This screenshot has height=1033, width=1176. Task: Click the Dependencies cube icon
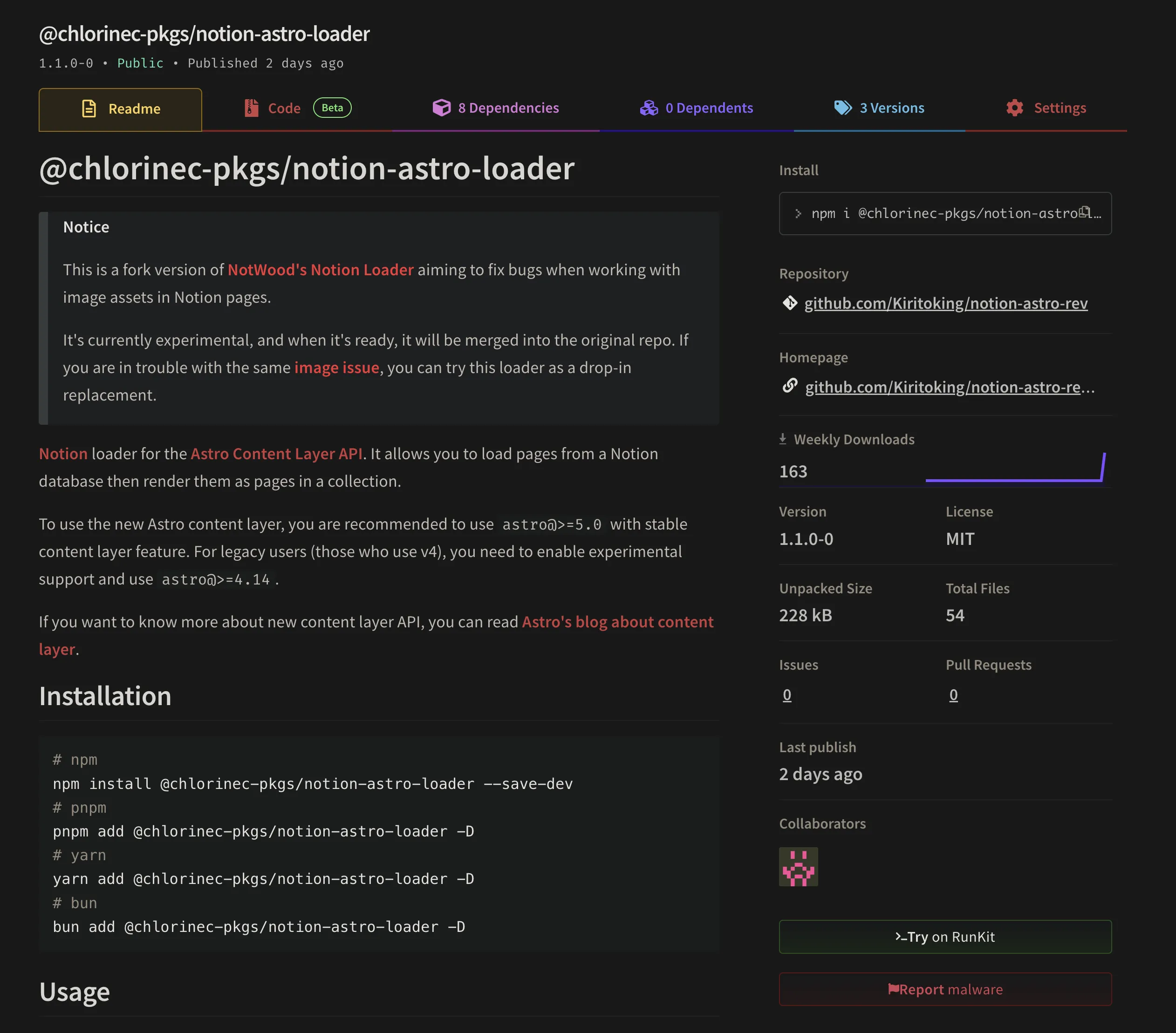coord(441,108)
